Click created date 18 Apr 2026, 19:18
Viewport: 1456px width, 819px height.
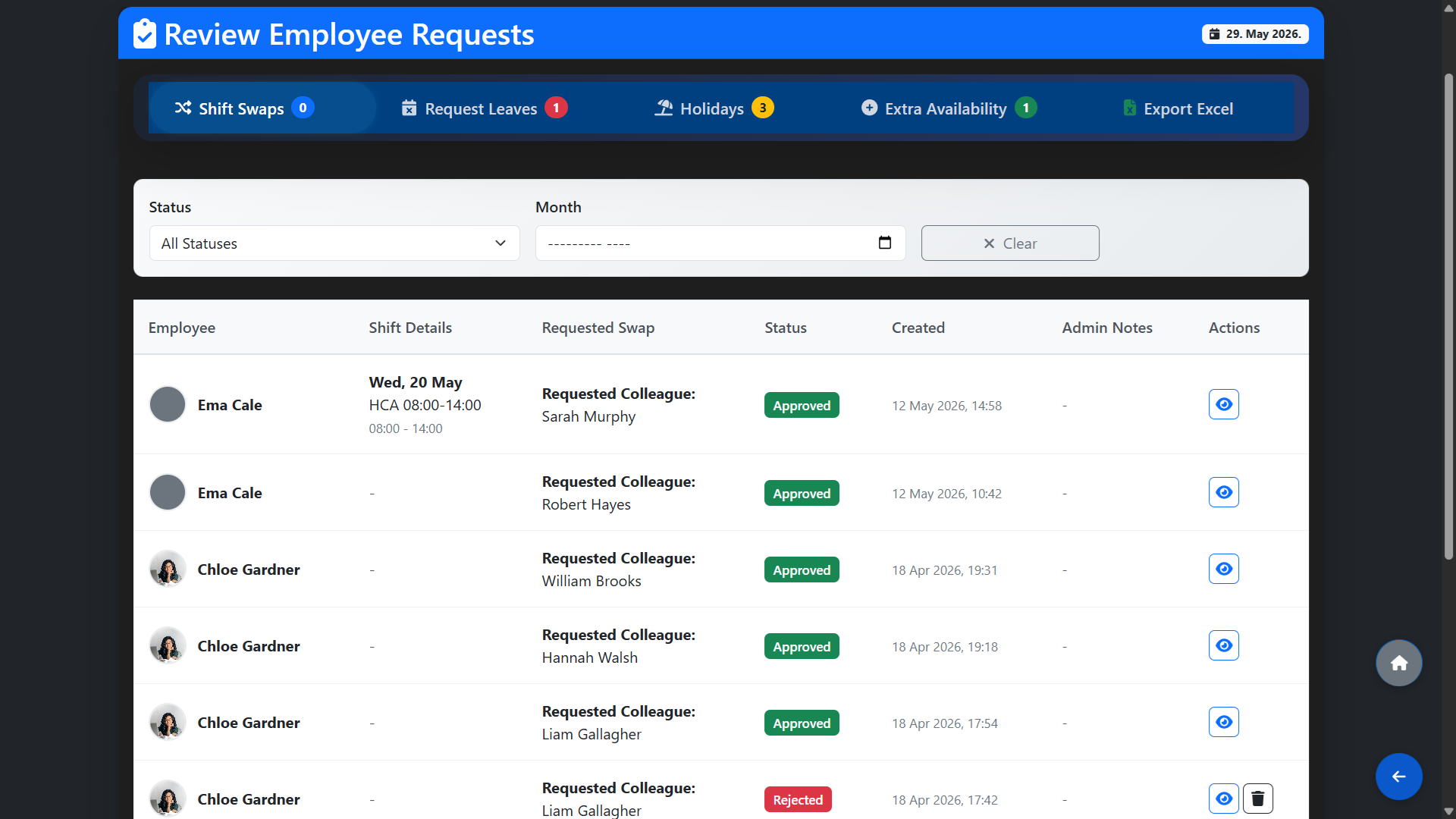pyautogui.click(x=945, y=647)
